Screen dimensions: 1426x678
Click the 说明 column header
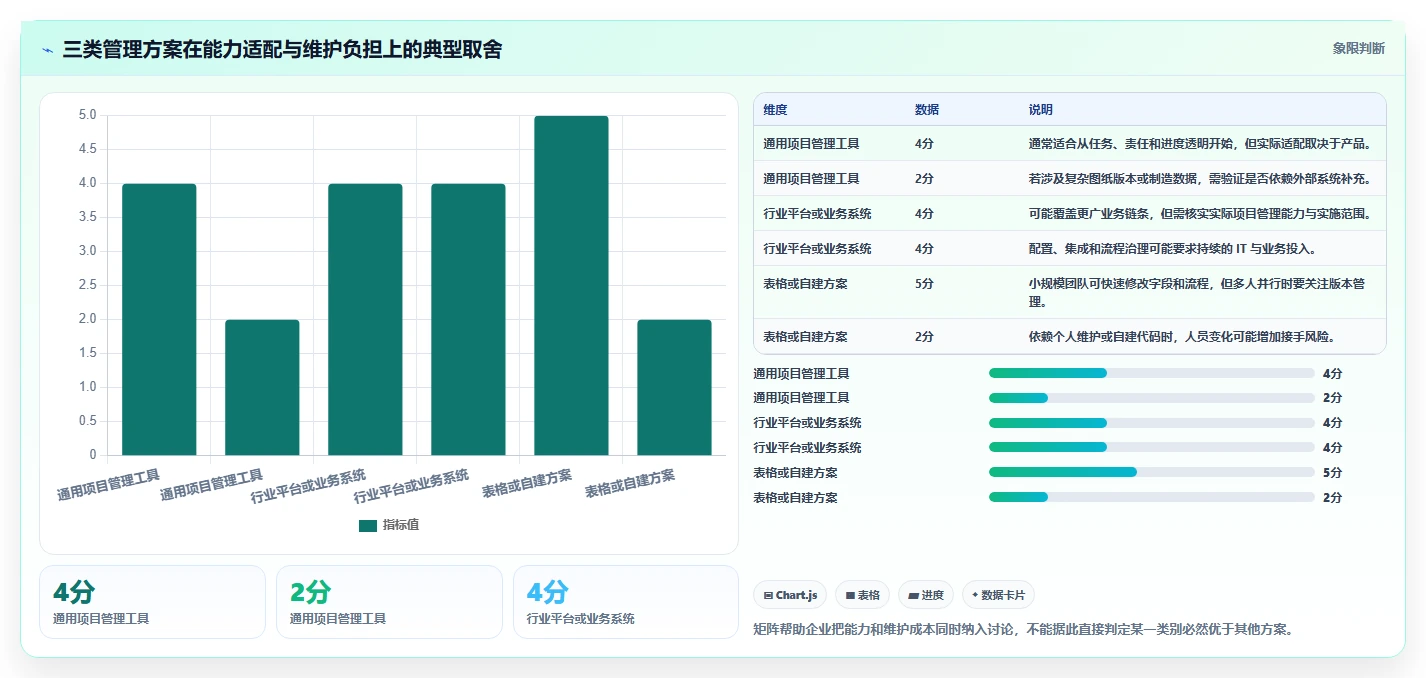(x=1041, y=110)
